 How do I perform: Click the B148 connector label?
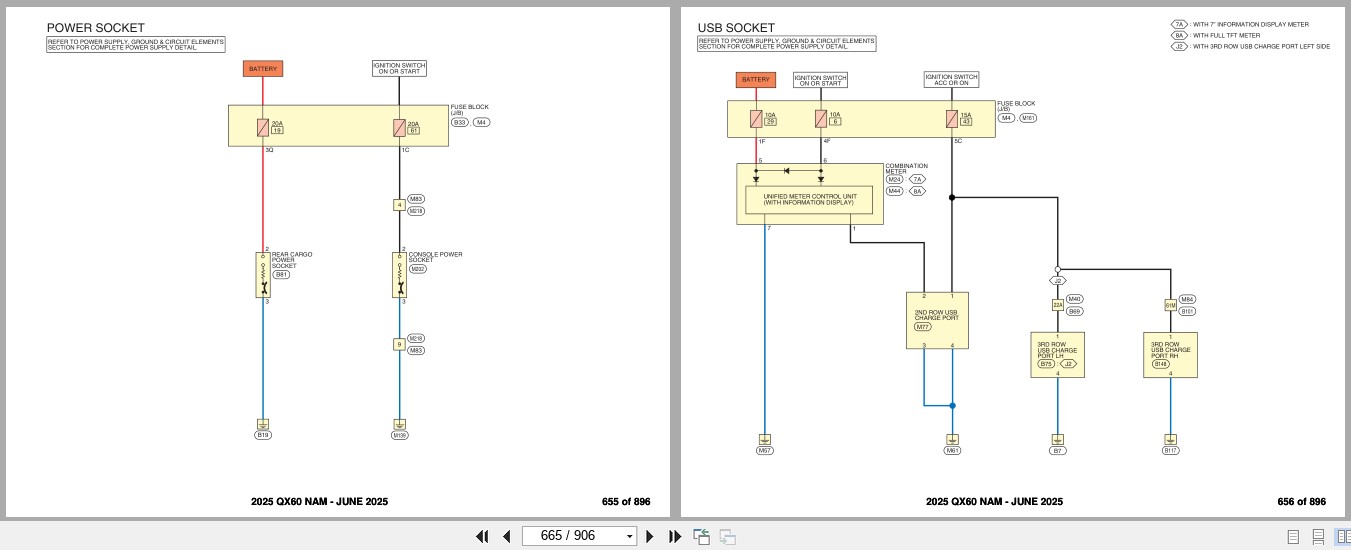pyautogui.click(x=1161, y=364)
